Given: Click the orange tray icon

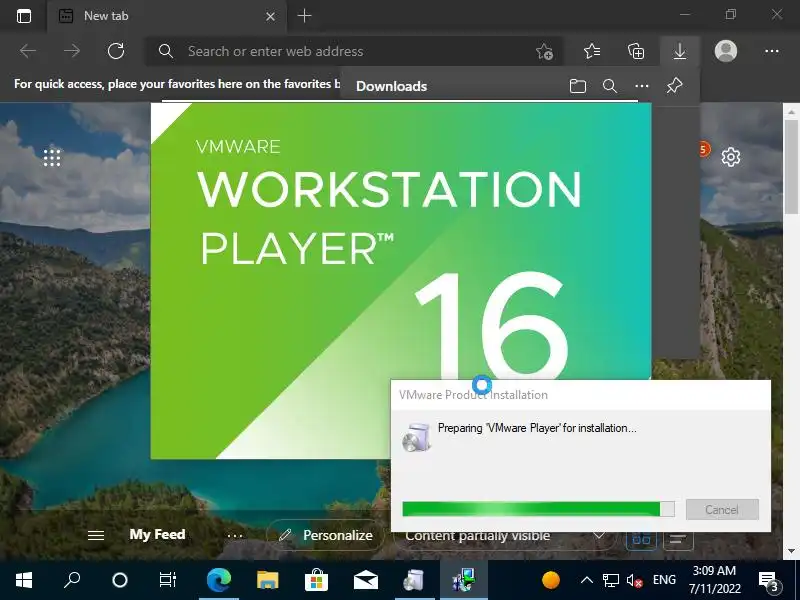Looking at the screenshot, I should point(551,580).
